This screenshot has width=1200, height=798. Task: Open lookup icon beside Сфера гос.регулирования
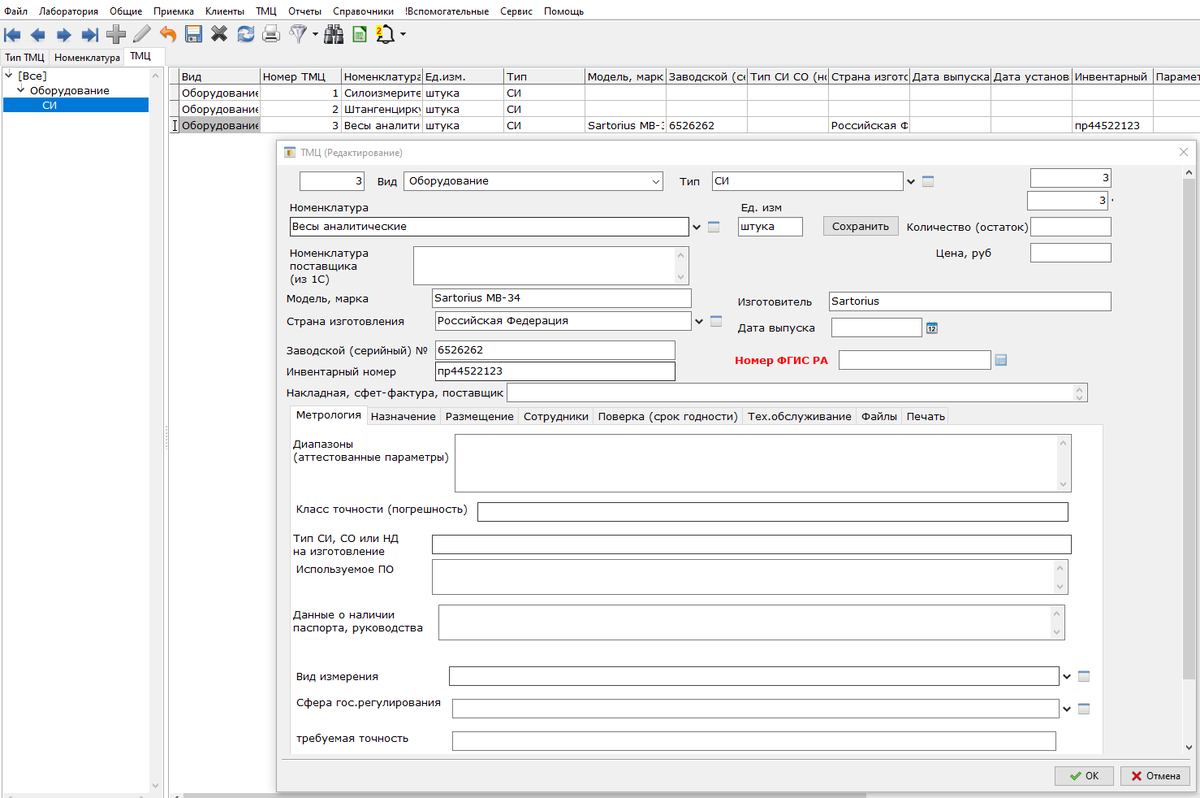(x=1084, y=709)
